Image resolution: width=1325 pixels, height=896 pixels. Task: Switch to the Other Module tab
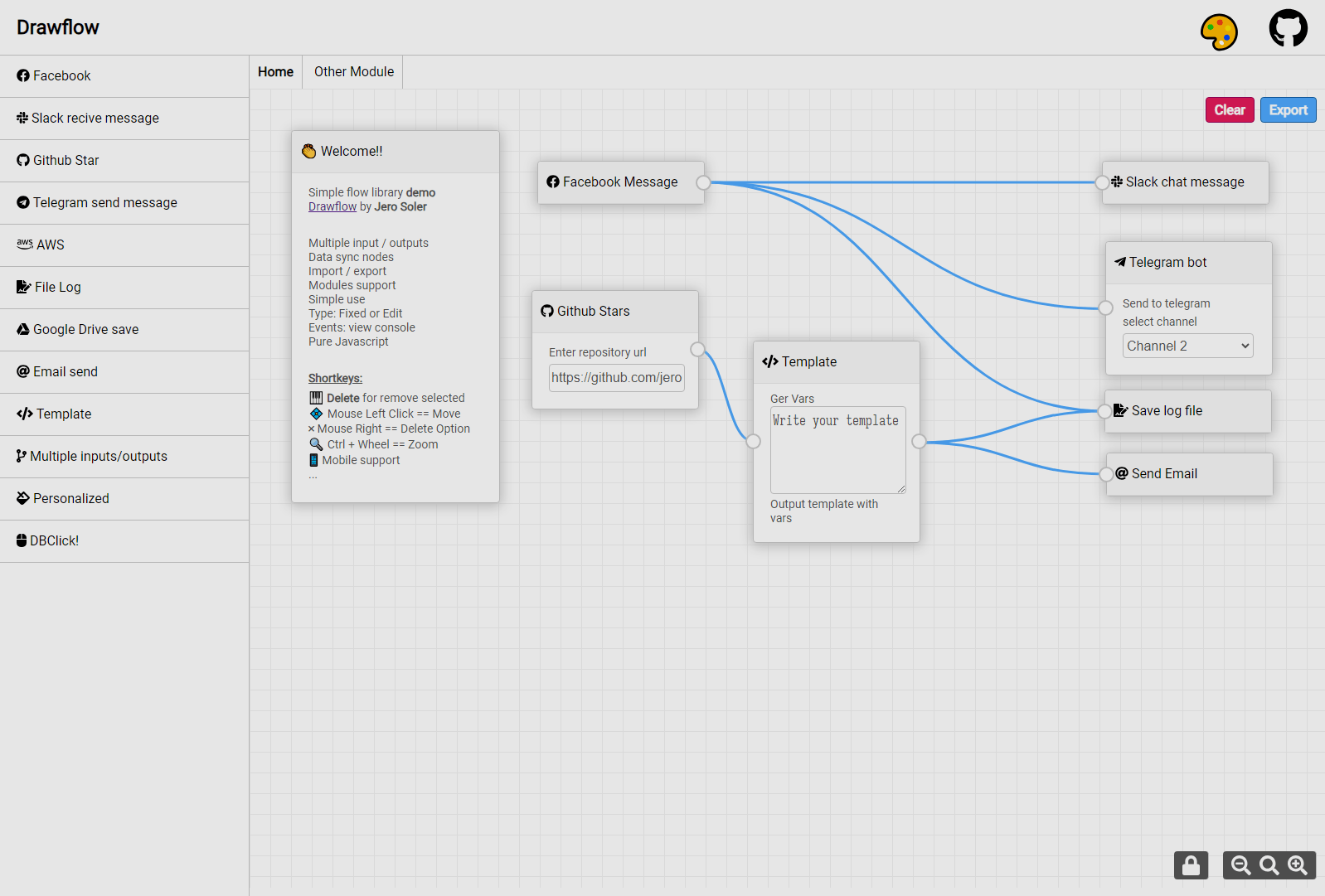[x=354, y=72]
